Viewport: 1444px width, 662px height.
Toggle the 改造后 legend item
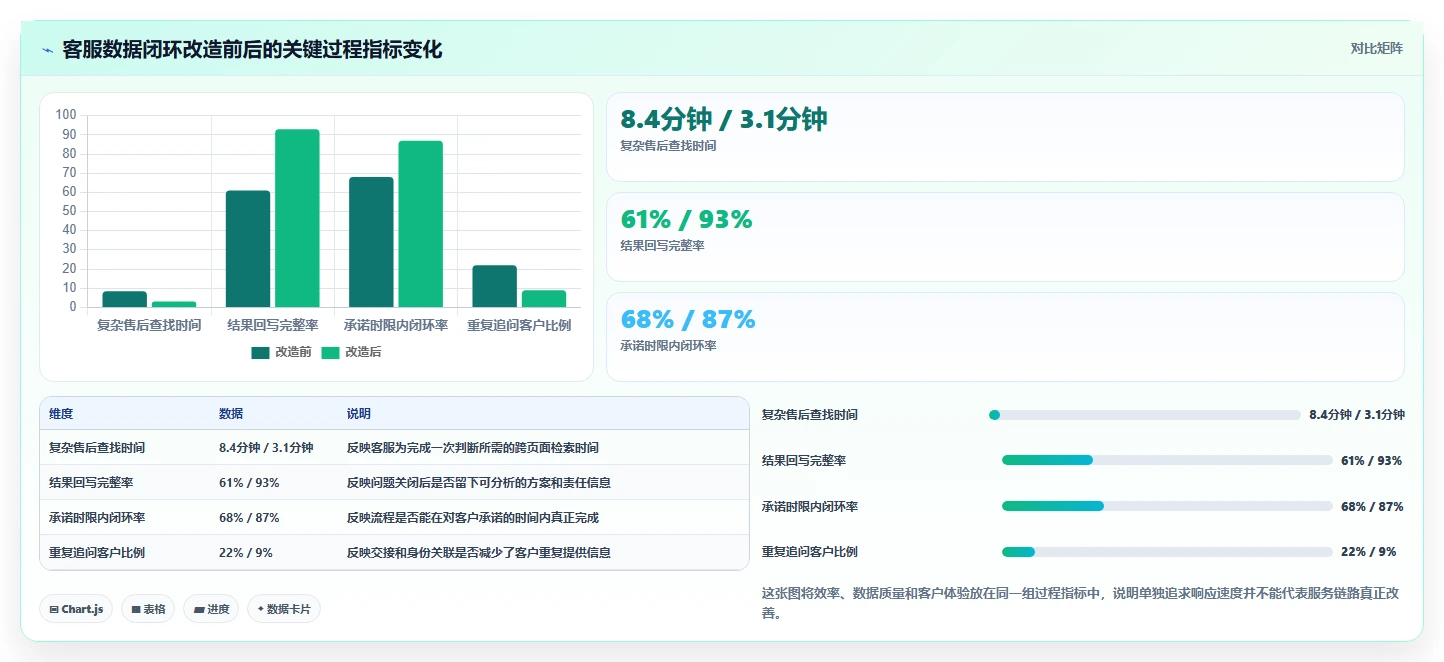pyautogui.click(x=351, y=352)
